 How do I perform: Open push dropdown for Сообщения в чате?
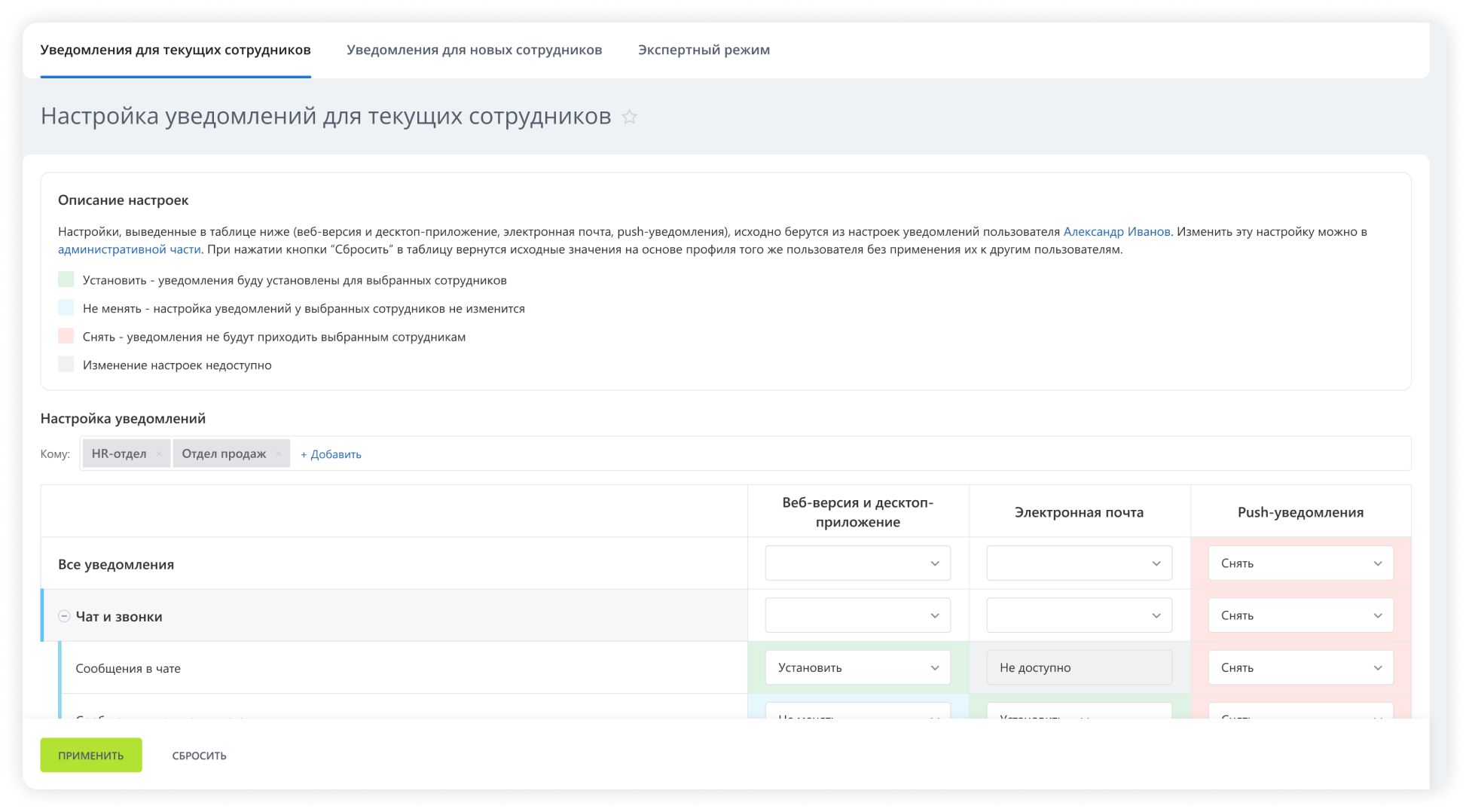pyautogui.click(x=1300, y=667)
